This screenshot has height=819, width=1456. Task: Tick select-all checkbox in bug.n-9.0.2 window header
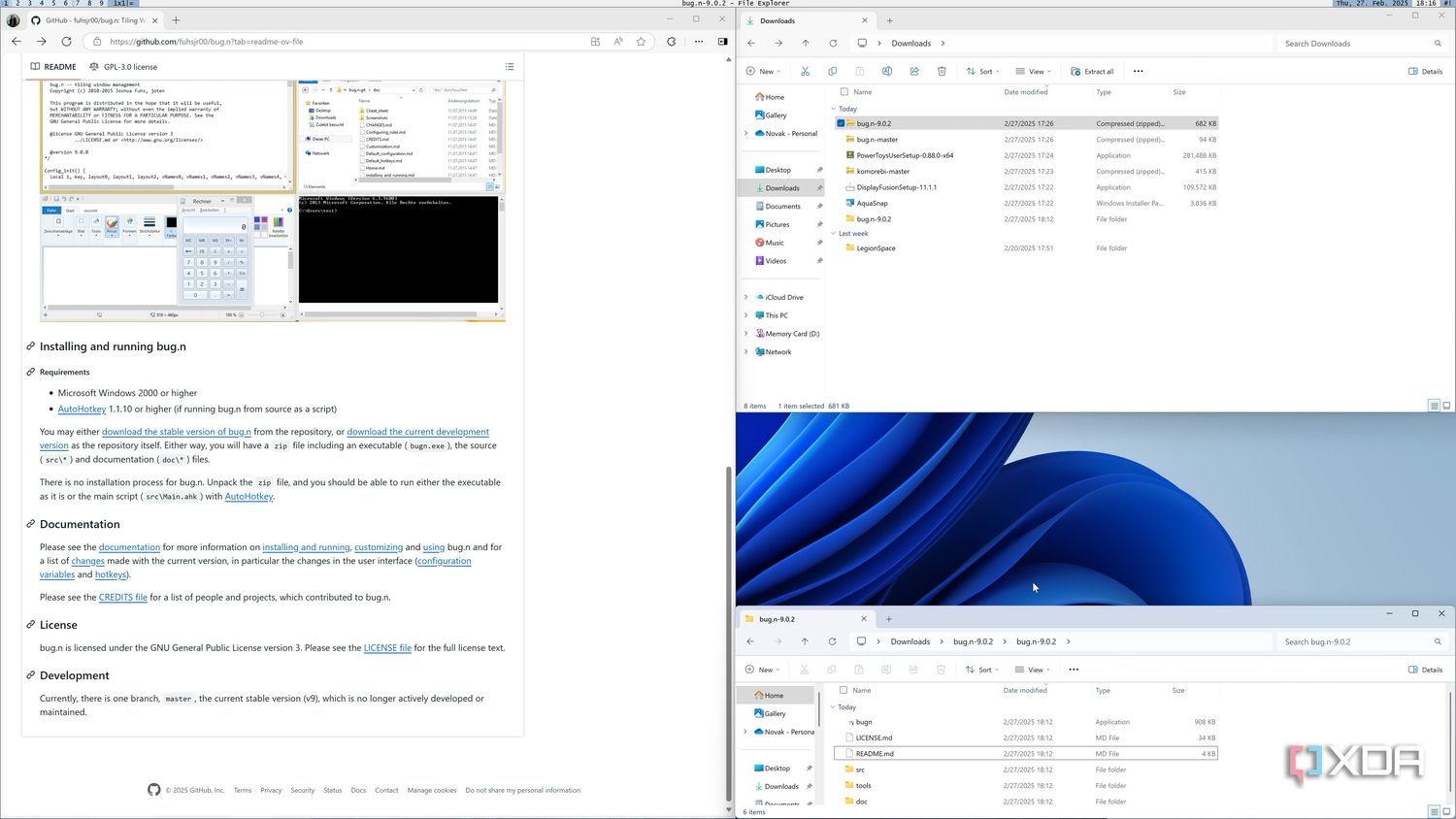point(843,690)
